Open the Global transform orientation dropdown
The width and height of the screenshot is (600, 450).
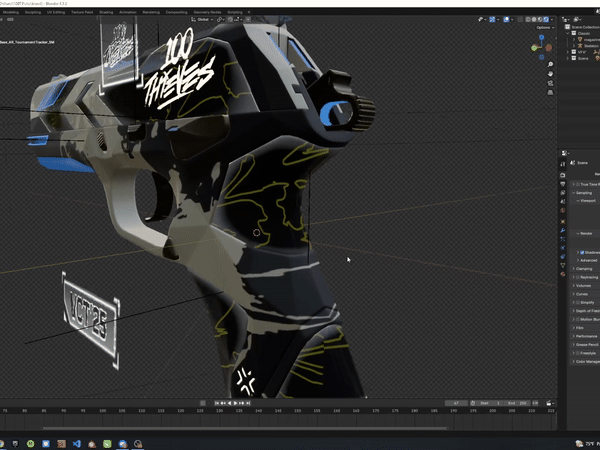pos(202,19)
